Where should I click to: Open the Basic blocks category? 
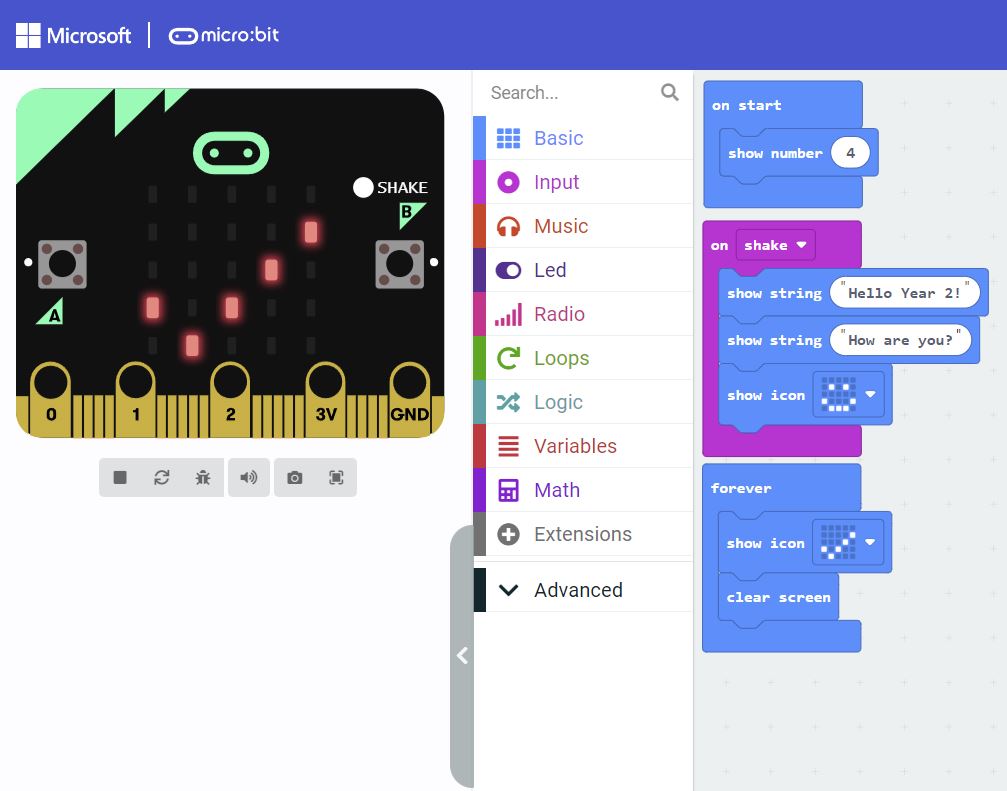point(511,138)
